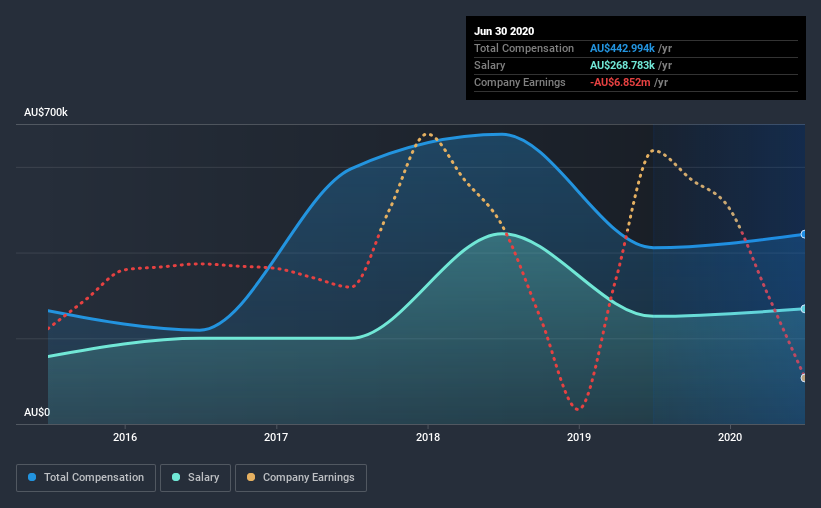Click the teal Salary legend dot
The height and width of the screenshot is (508, 821).
point(176,477)
